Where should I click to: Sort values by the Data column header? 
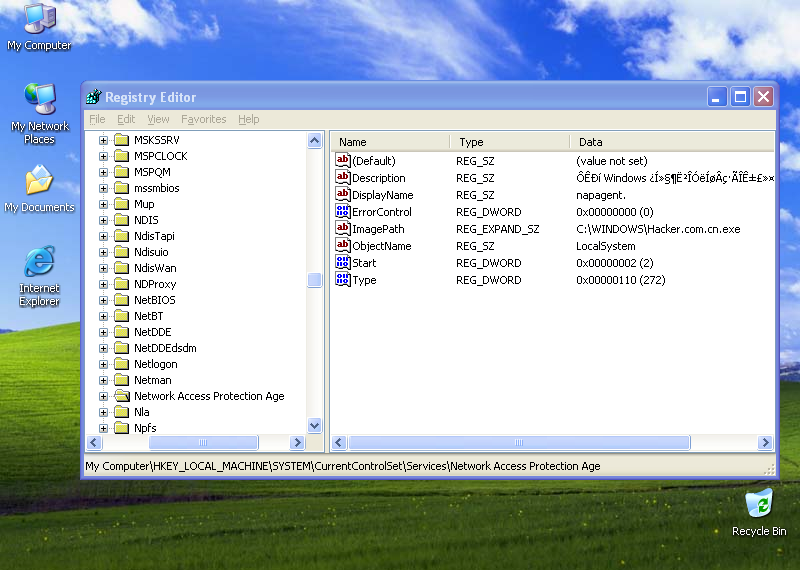(672, 142)
